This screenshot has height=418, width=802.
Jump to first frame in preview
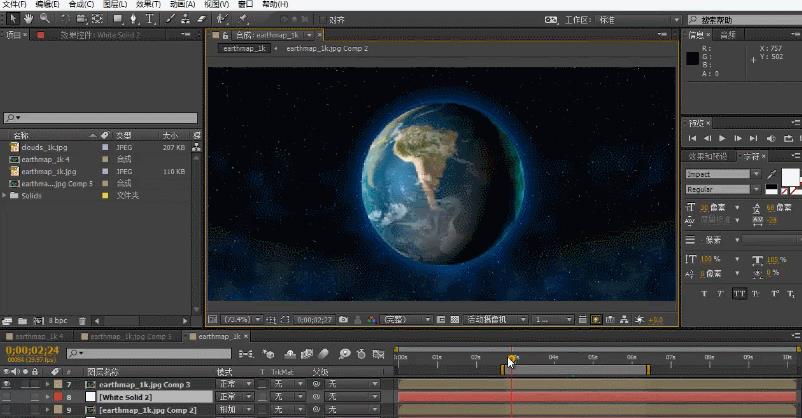tap(693, 138)
